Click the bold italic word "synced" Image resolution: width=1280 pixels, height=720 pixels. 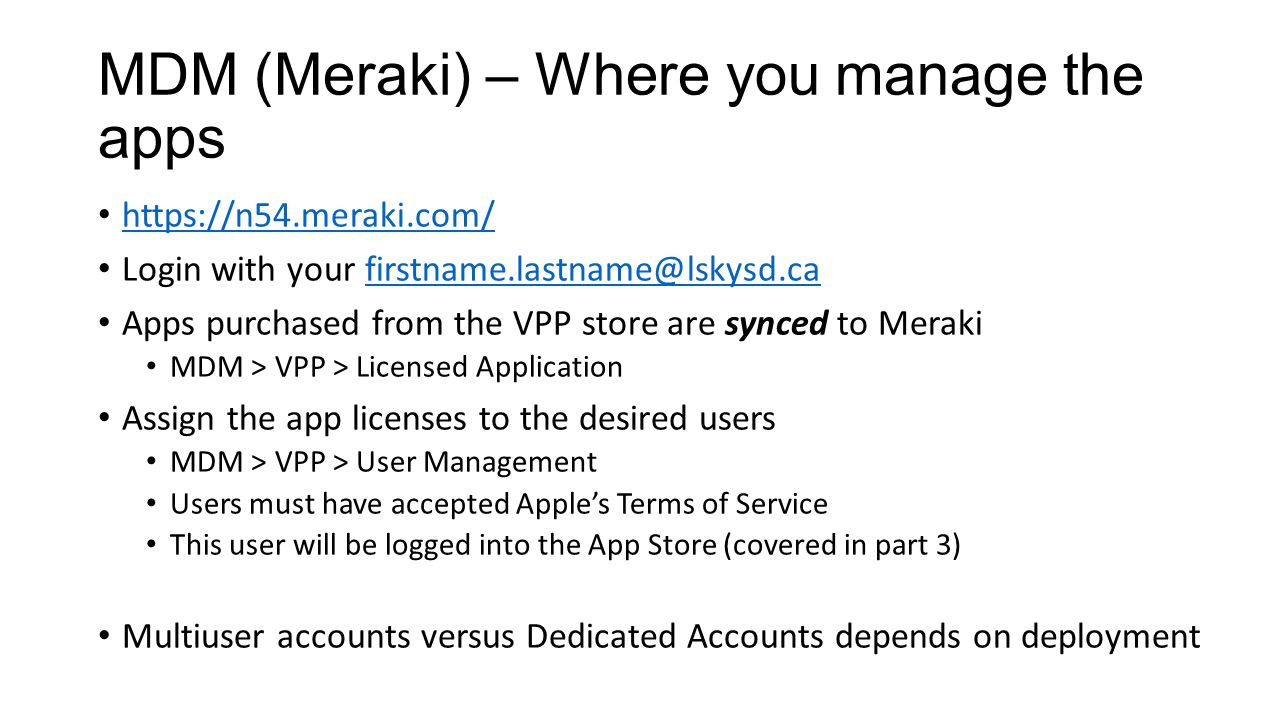[776, 325]
